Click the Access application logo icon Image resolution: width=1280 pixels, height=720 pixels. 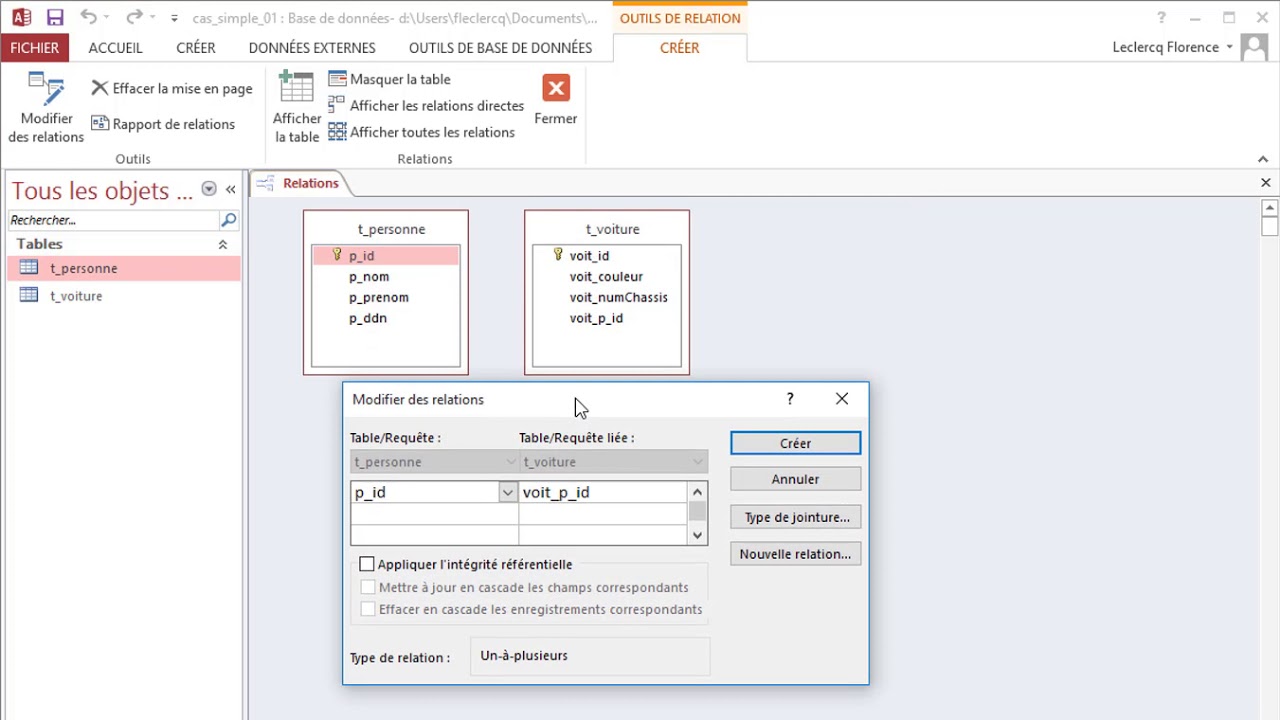tap(20, 18)
